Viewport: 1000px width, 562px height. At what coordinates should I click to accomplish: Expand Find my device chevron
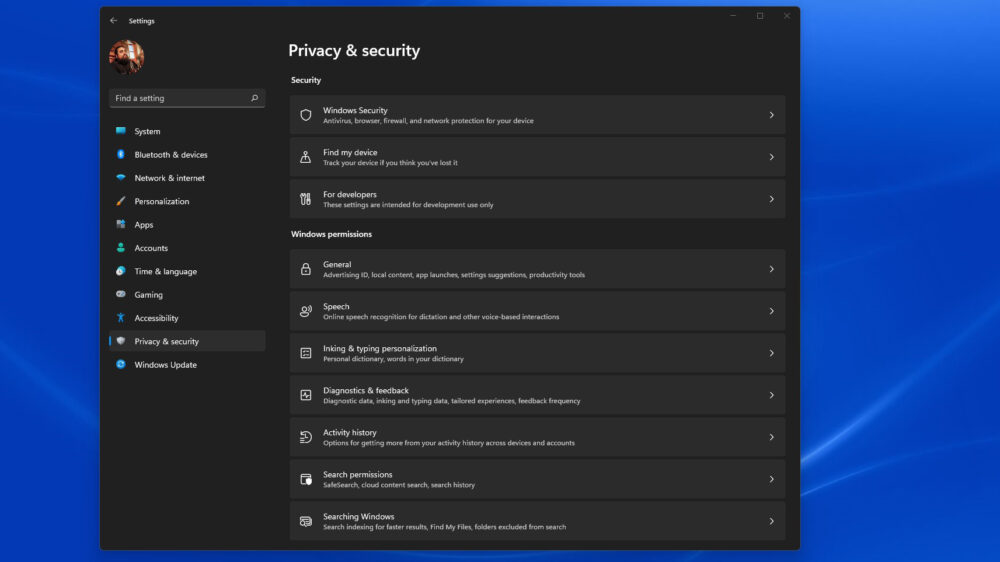[771, 157]
